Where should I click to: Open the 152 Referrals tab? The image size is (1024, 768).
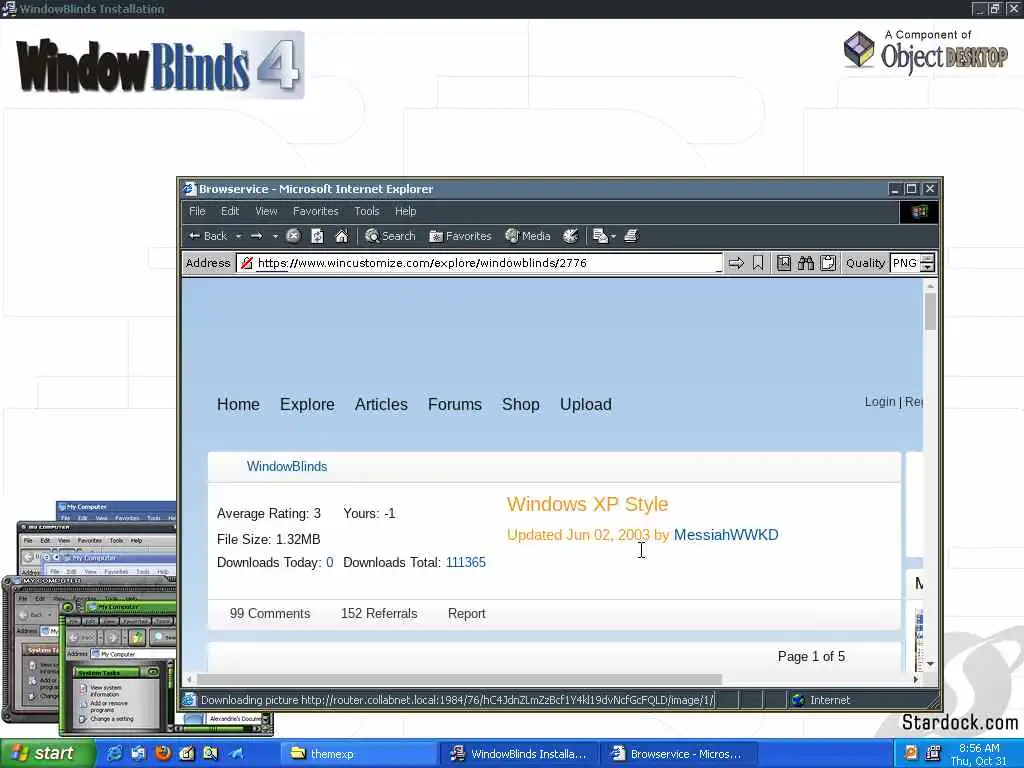point(379,613)
